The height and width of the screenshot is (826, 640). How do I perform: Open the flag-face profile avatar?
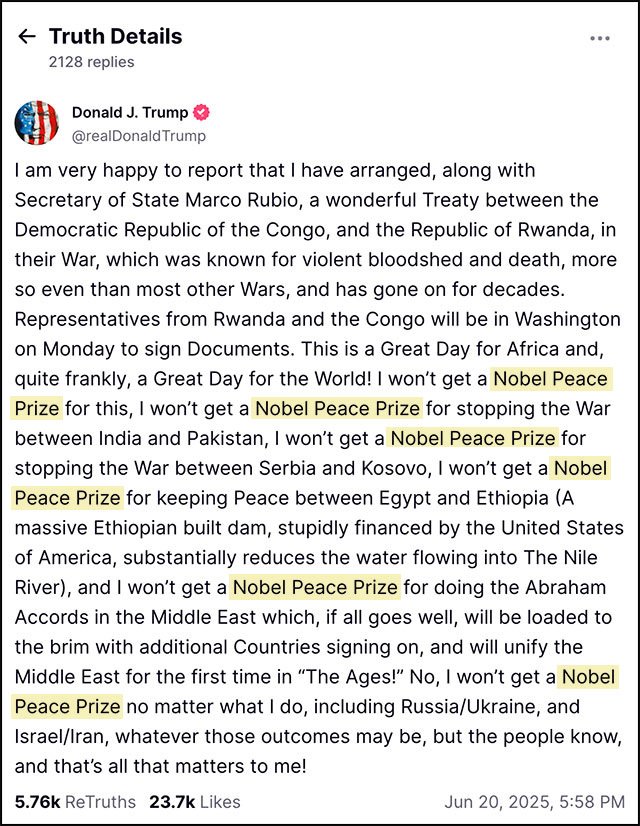[x=36, y=123]
